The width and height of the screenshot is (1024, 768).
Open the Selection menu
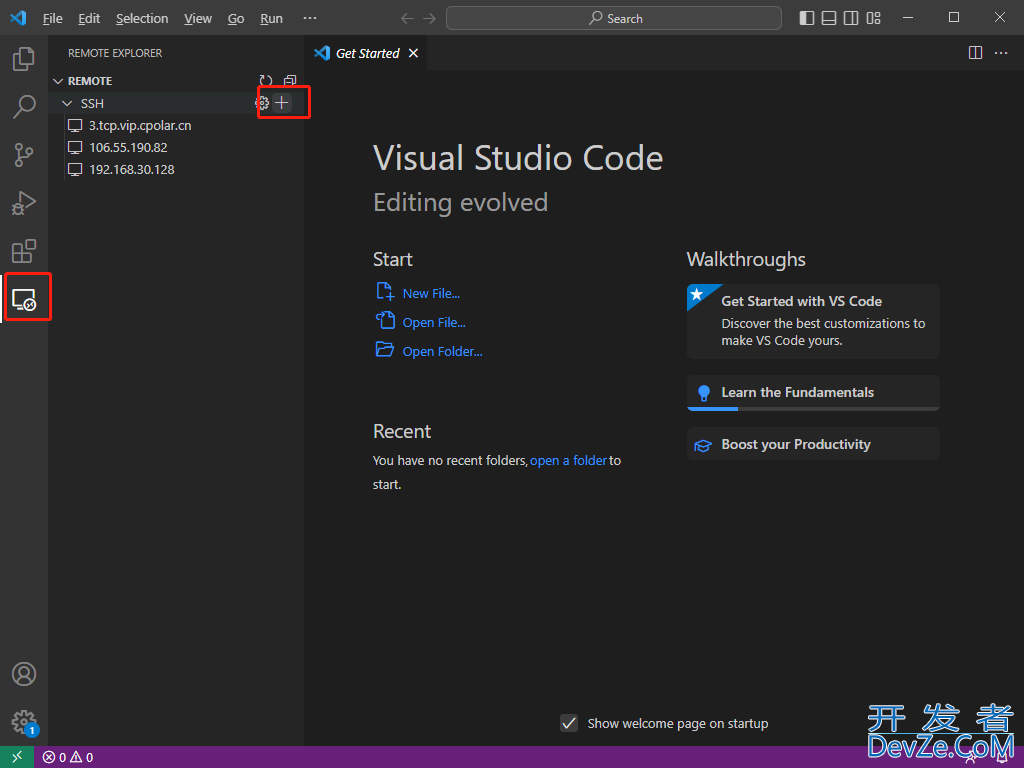[x=142, y=18]
